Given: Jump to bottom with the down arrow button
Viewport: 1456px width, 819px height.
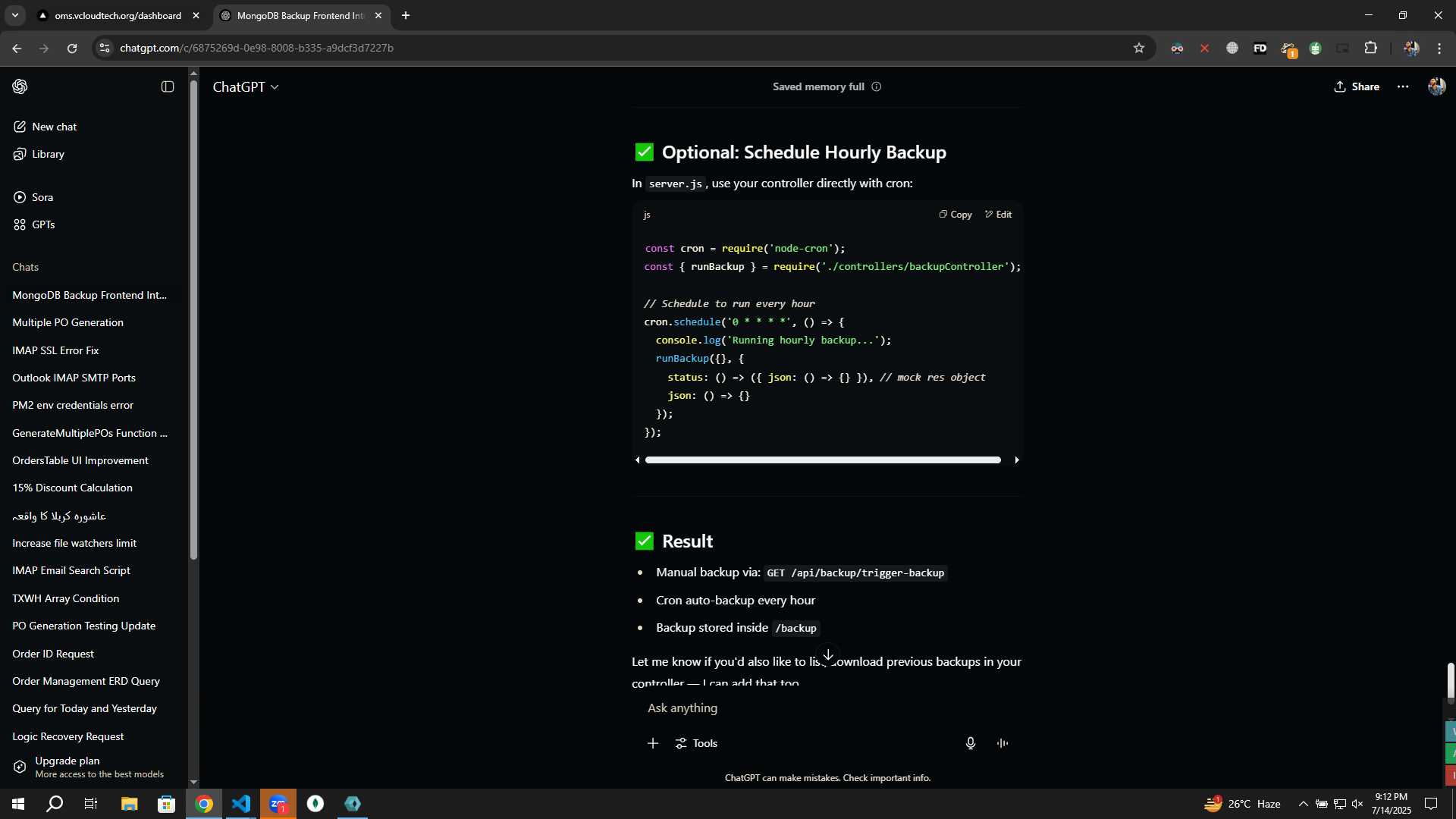Looking at the screenshot, I should 828,654.
